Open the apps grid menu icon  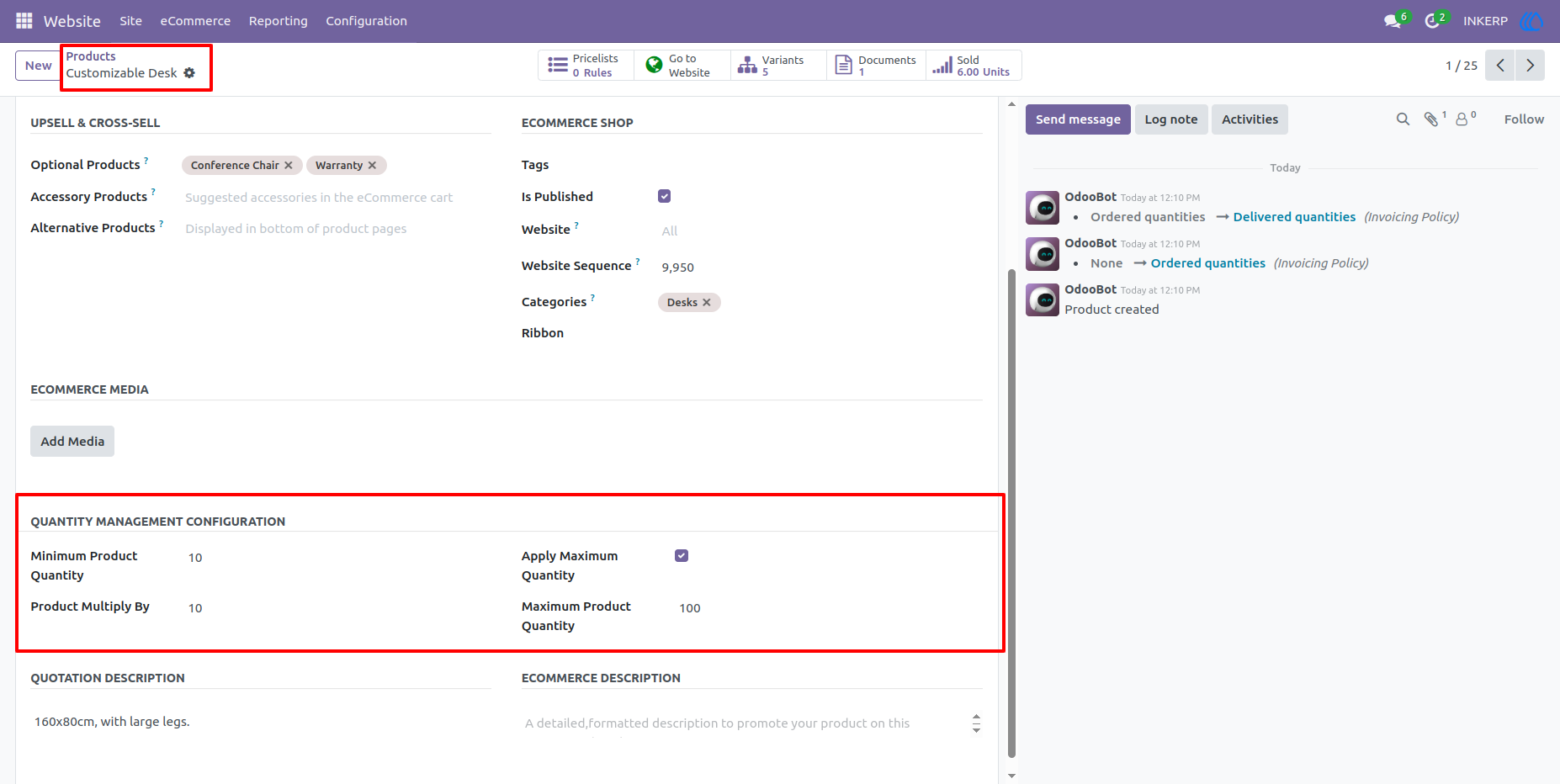click(24, 20)
